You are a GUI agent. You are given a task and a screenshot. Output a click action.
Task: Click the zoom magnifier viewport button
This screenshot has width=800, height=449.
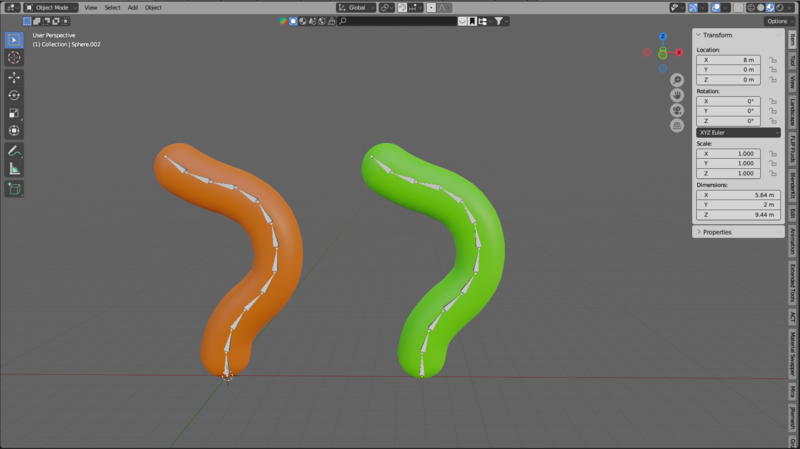[677, 80]
